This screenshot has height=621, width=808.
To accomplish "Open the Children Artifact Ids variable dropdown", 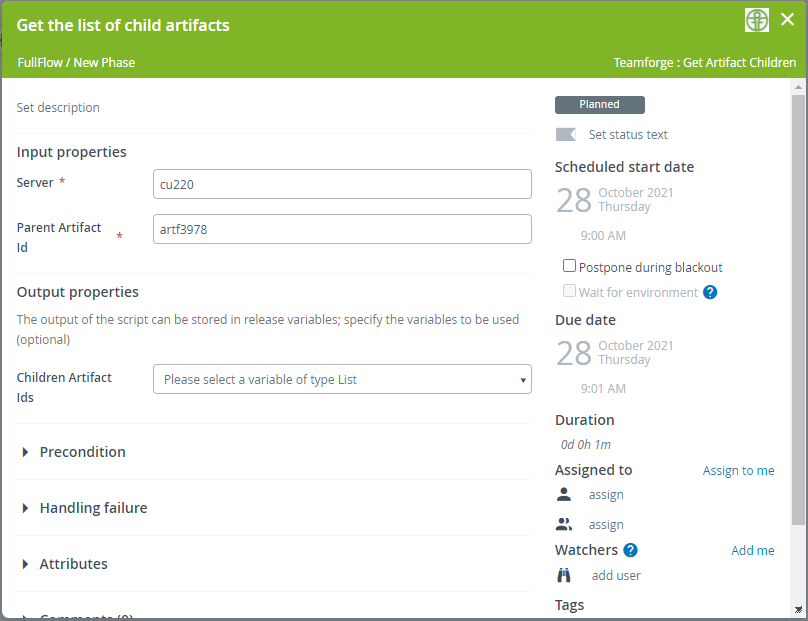I will tap(342, 380).
